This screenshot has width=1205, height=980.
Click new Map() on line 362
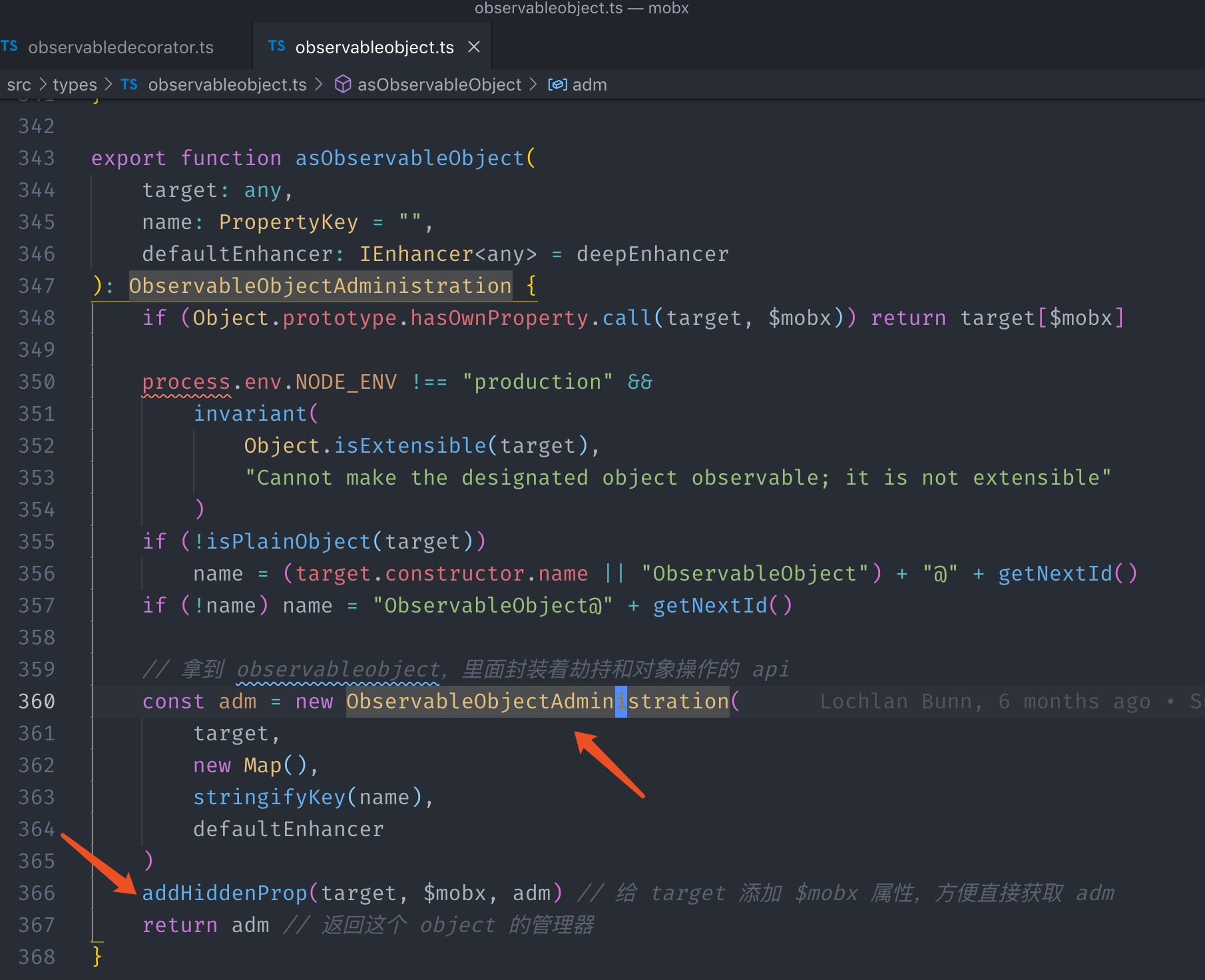coord(250,766)
